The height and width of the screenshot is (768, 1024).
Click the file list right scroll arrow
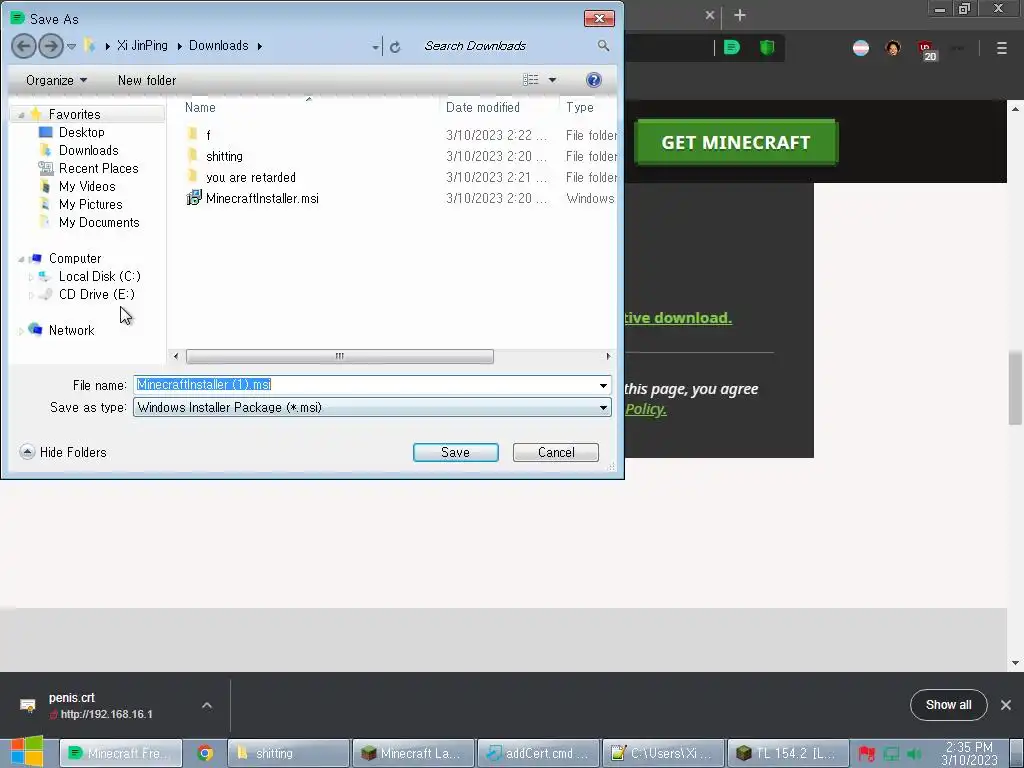608,356
